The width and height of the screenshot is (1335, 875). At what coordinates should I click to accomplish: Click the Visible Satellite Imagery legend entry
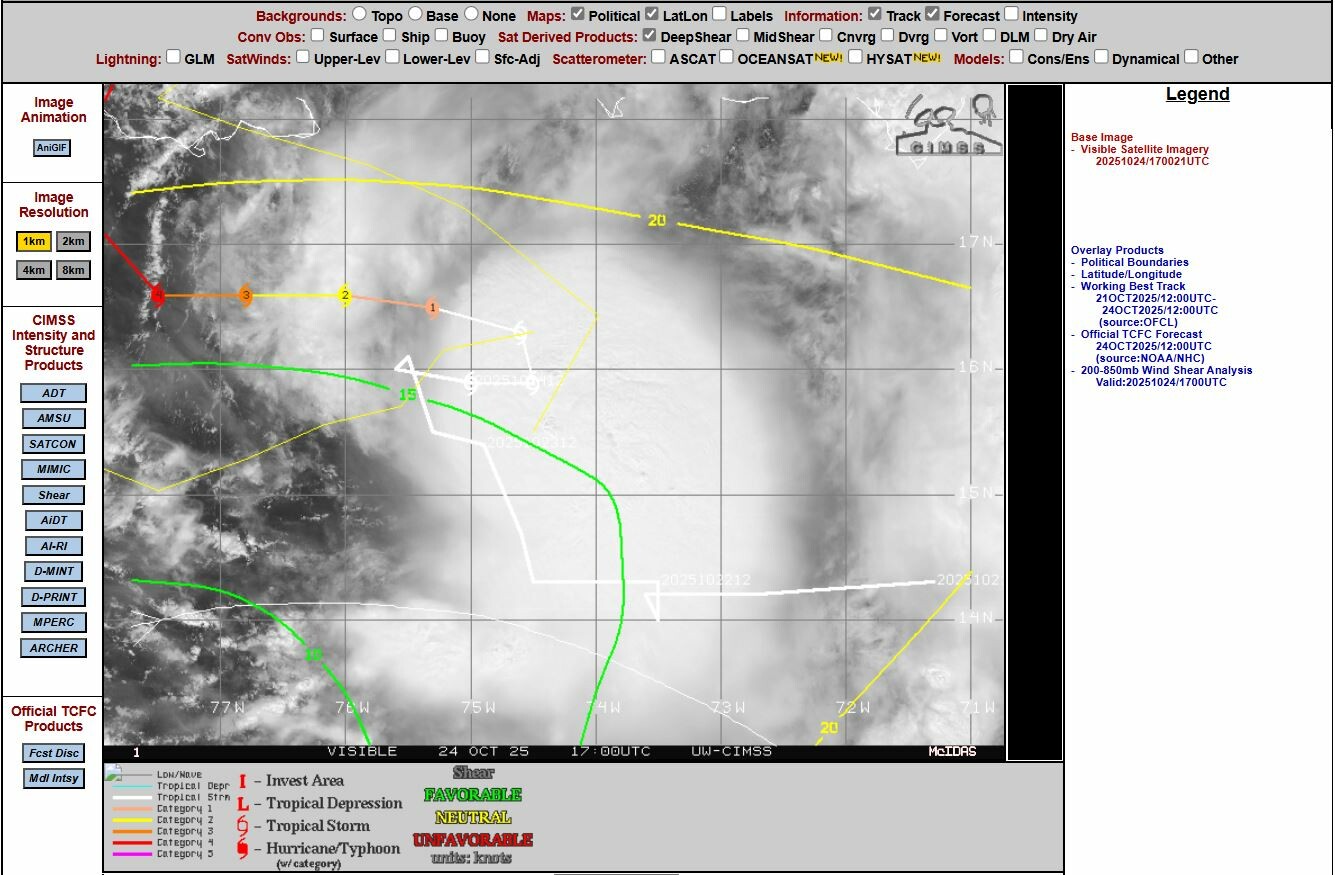click(1144, 149)
